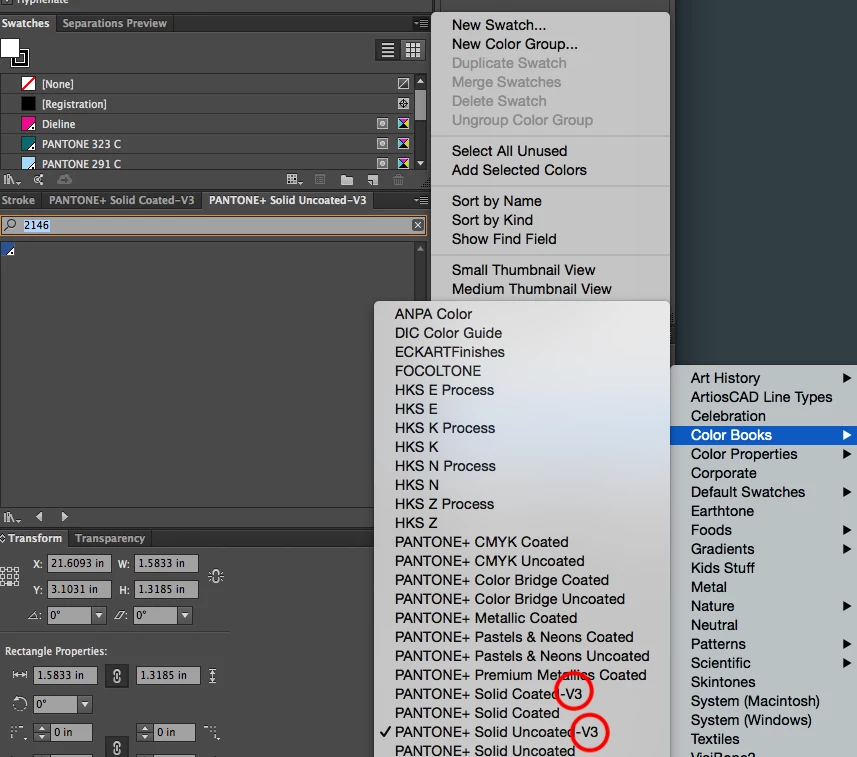Decrease top-right corner radius stepper
Image resolution: width=857 pixels, height=757 pixels.
[145, 736]
